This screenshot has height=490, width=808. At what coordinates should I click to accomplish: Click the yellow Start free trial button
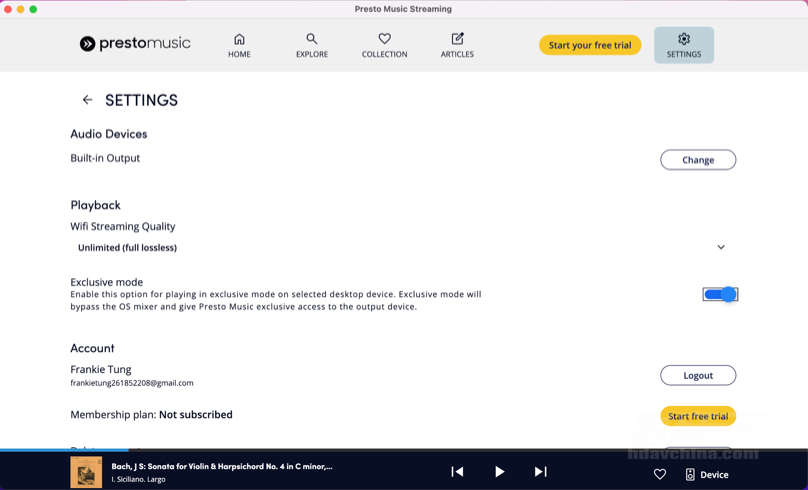pyautogui.click(x=698, y=416)
